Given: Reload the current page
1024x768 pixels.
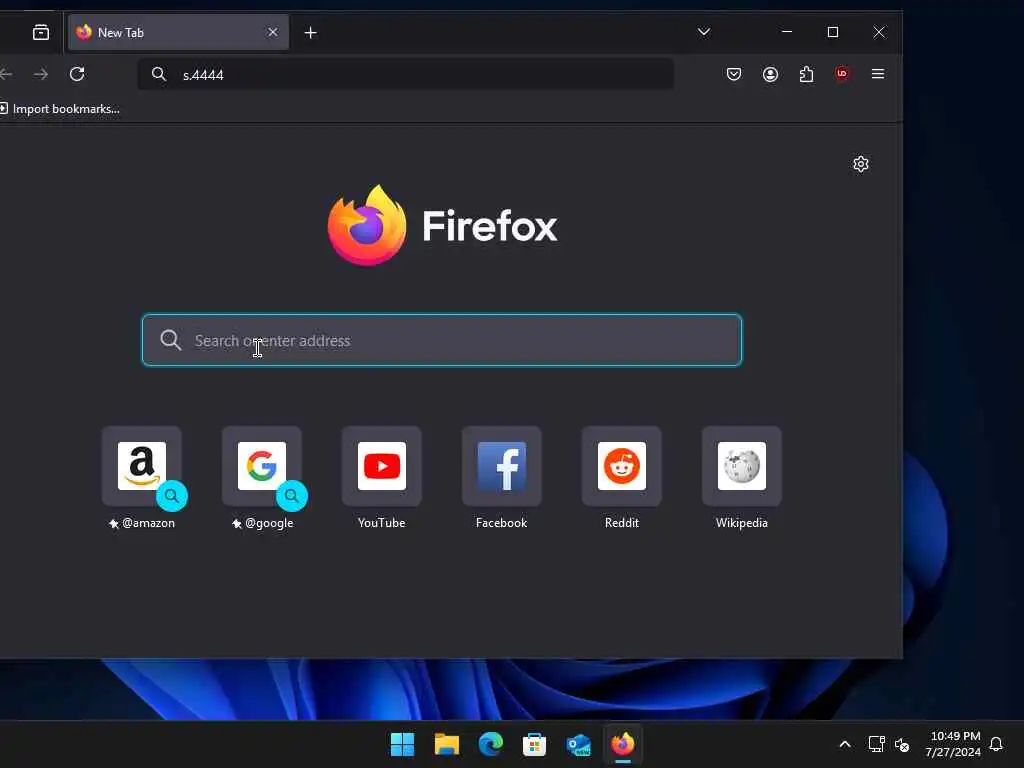Looking at the screenshot, I should (x=77, y=74).
